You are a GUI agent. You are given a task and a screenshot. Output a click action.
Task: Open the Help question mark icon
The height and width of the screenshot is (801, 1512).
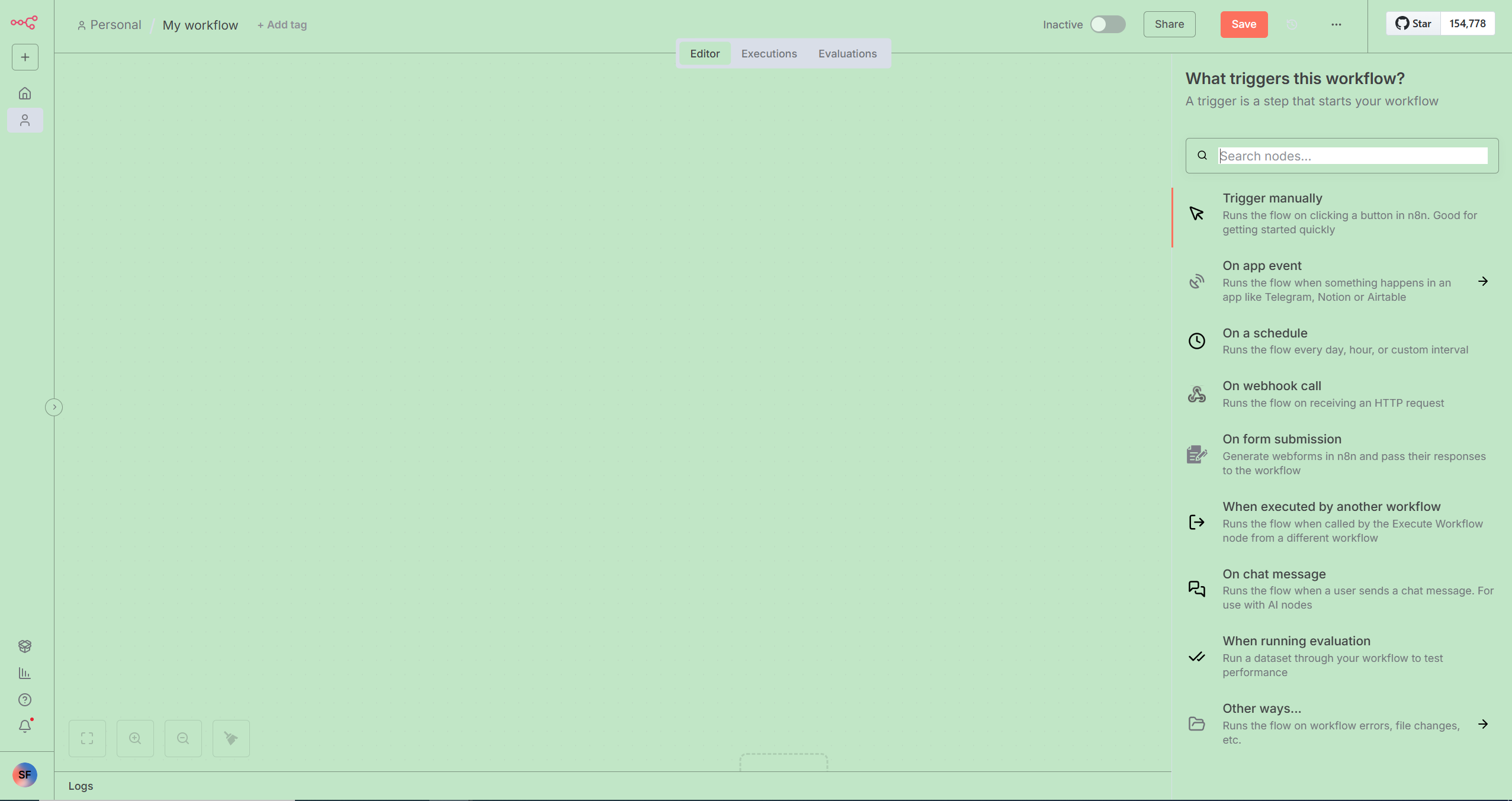pos(25,700)
